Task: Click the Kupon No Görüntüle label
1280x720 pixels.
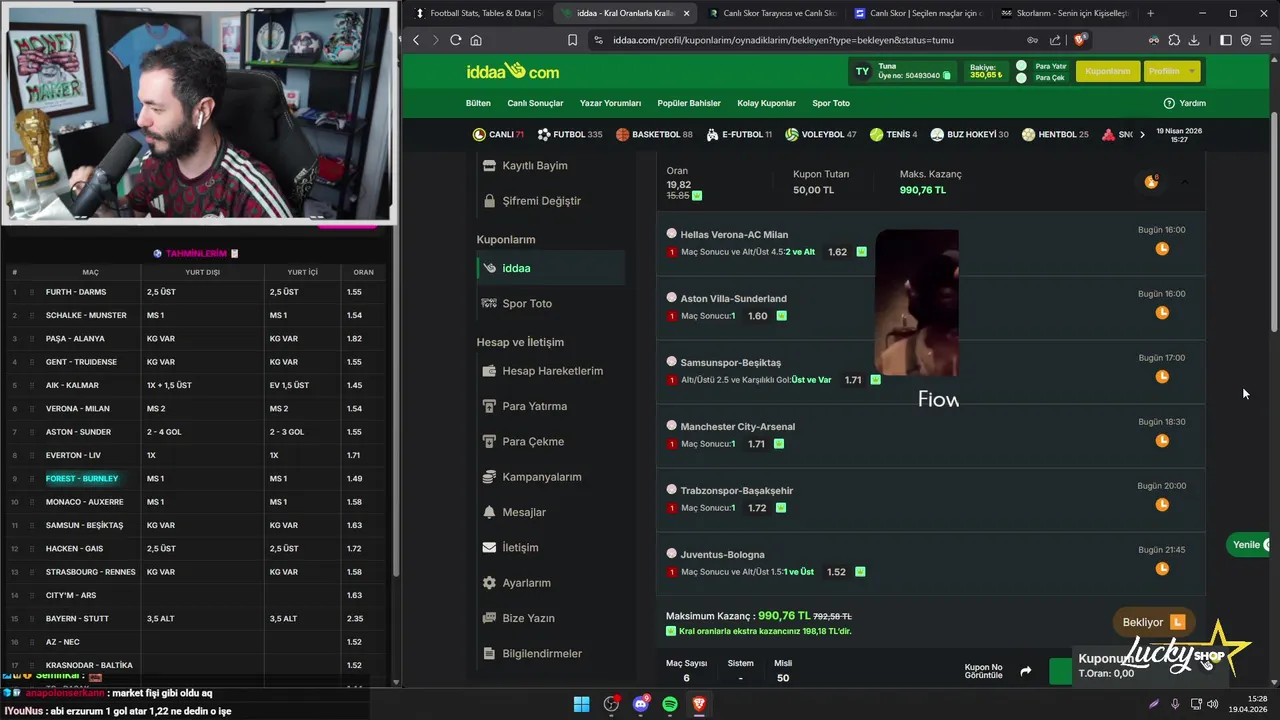Action: tap(983, 672)
